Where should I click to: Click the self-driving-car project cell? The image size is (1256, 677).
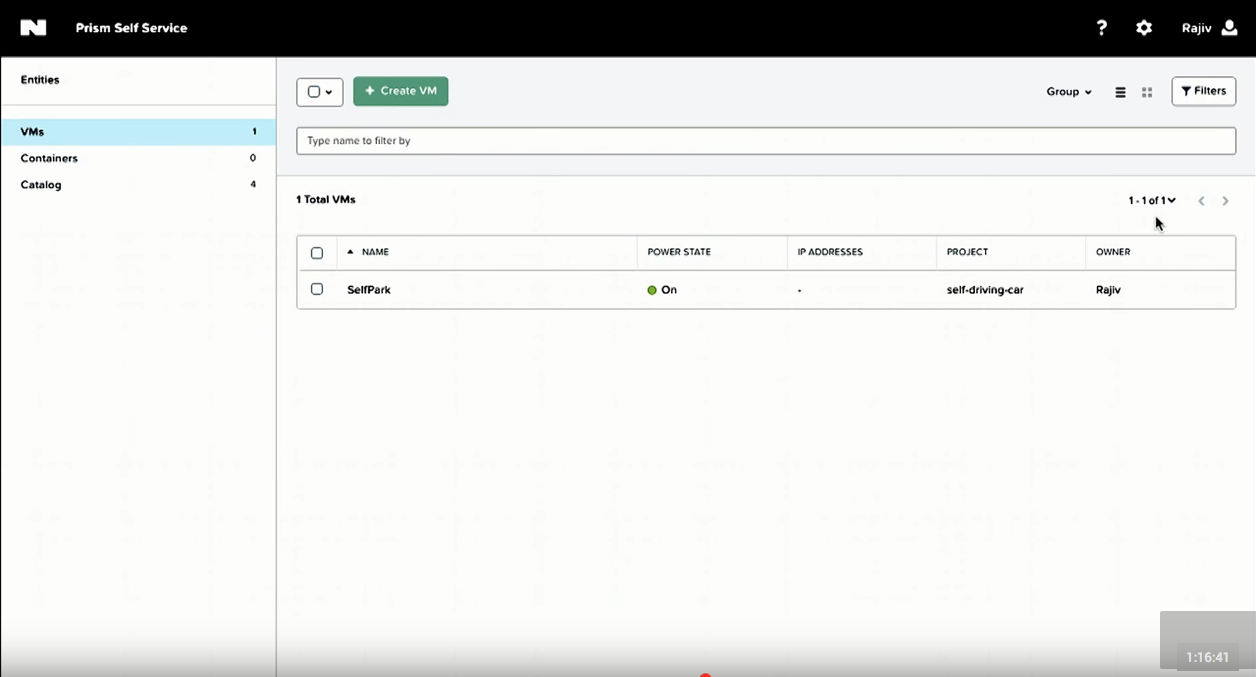tap(985, 290)
